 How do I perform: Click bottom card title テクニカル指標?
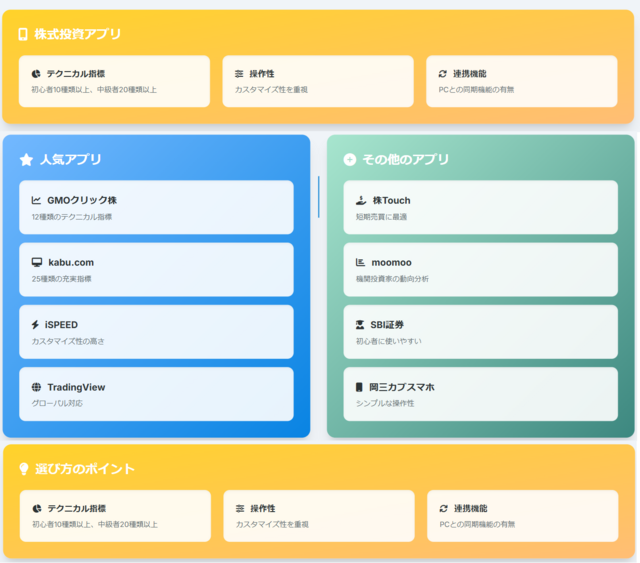[77, 509]
